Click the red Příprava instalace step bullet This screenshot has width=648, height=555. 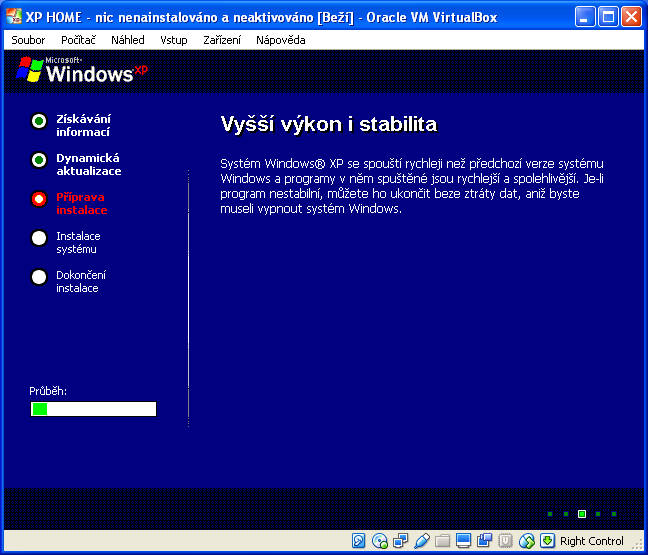39,199
